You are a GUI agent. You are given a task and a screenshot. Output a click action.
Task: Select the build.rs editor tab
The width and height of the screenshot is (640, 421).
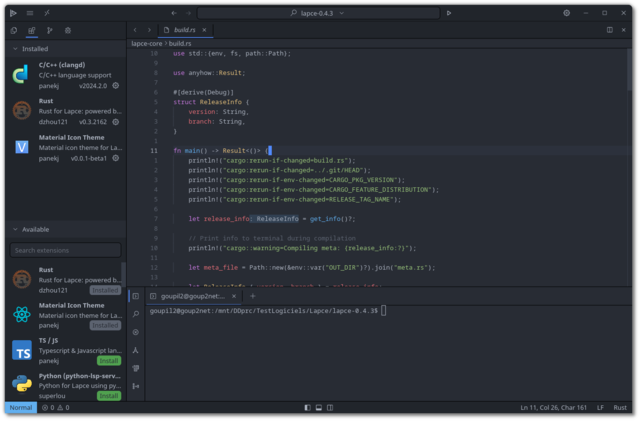tap(184, 30)
